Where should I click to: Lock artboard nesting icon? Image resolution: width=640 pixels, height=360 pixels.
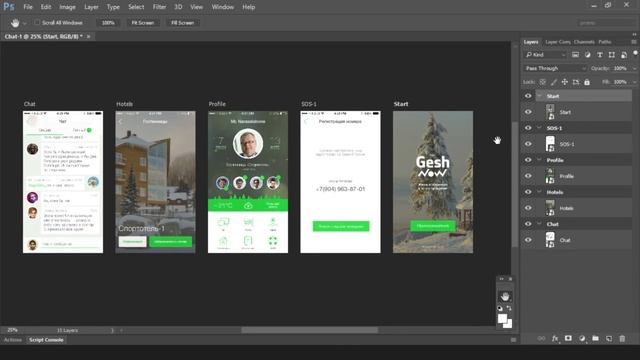[576, 82]
